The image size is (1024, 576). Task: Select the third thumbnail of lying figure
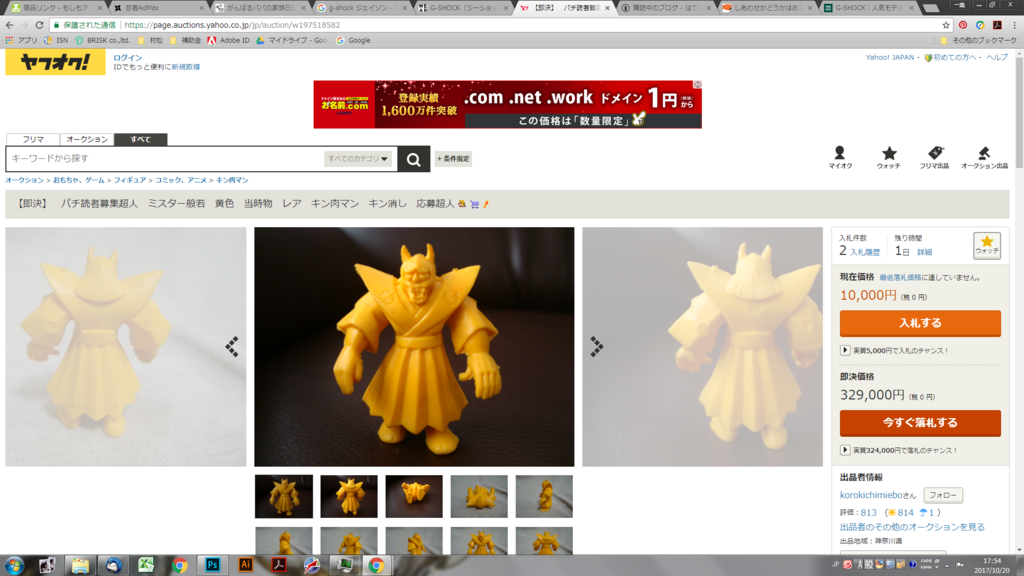(414, 496)
